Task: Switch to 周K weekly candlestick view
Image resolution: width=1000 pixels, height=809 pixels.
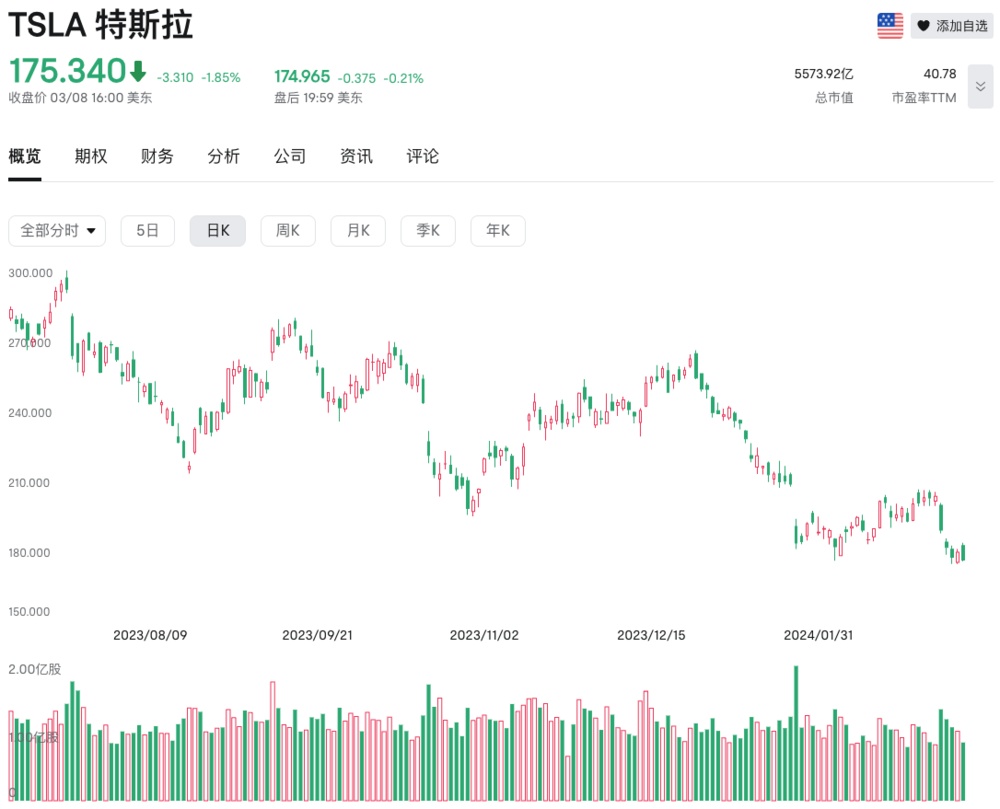Action: [288, 231]
